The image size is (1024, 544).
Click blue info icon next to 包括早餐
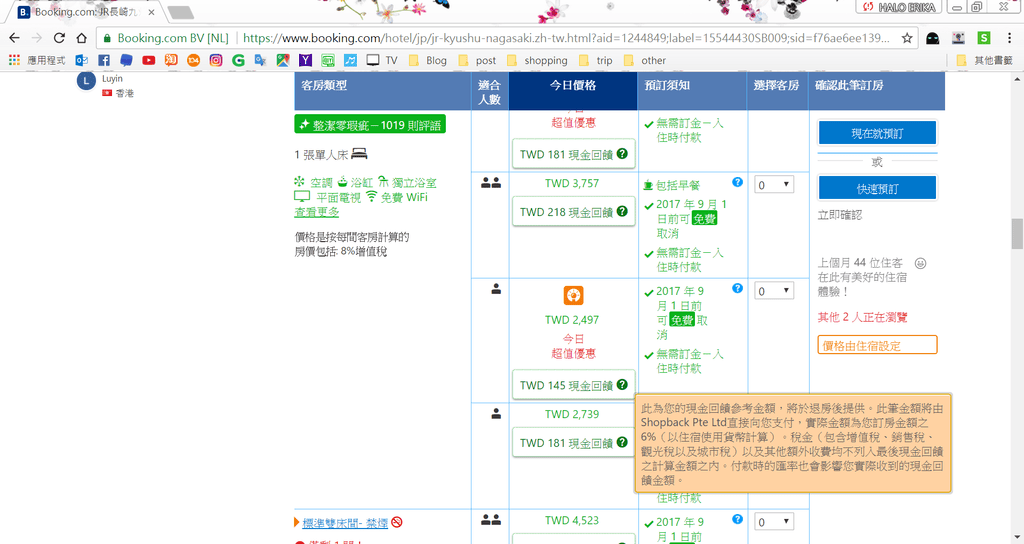coord(737,183)
